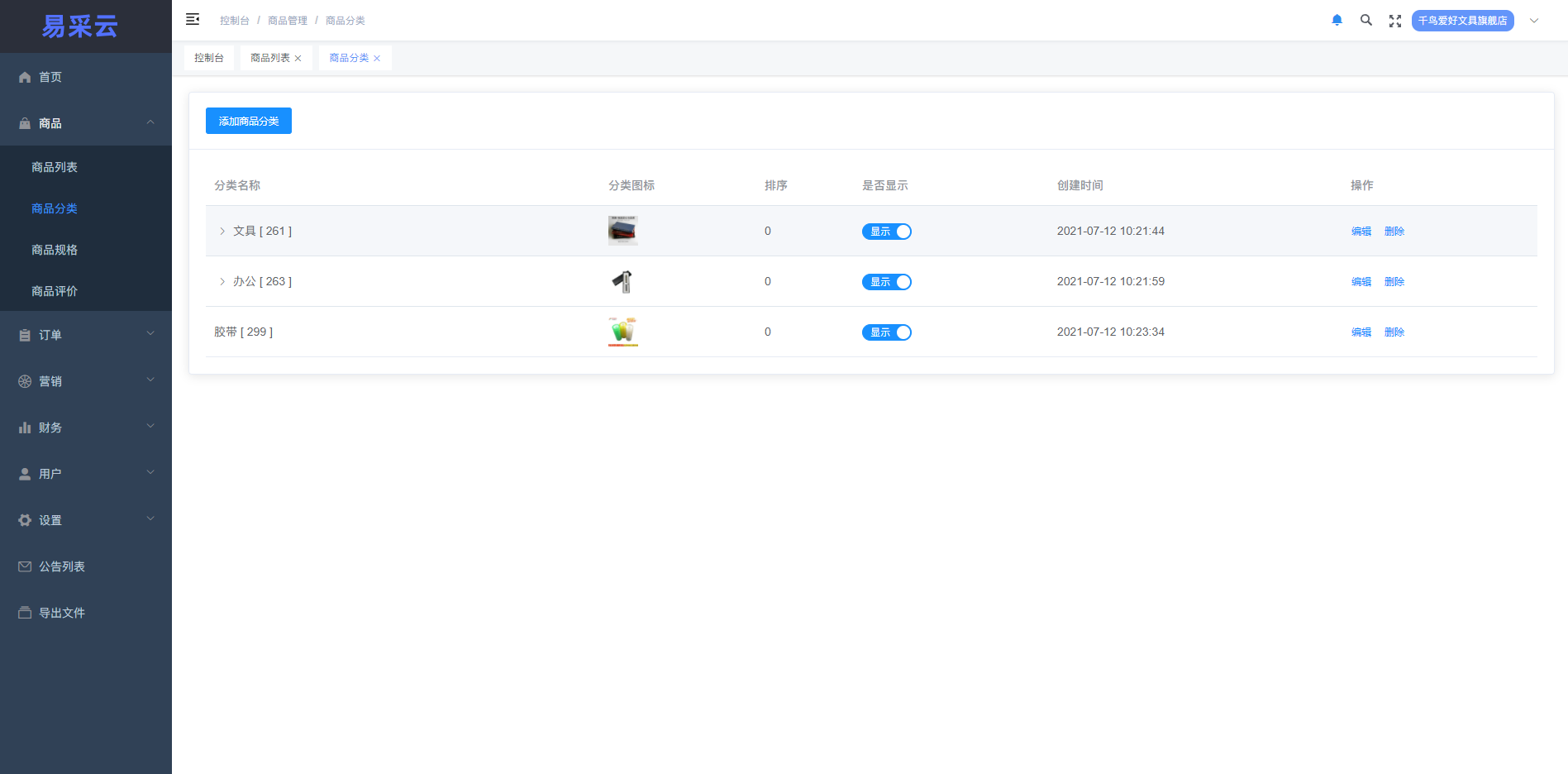Open the search magnifier icon
1568x774 pixels.
click(1366, 21)
